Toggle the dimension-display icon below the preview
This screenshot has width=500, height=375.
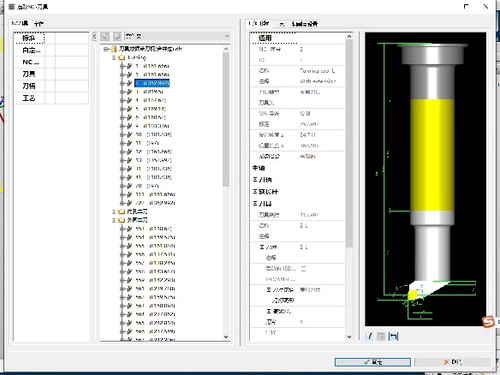393,336
